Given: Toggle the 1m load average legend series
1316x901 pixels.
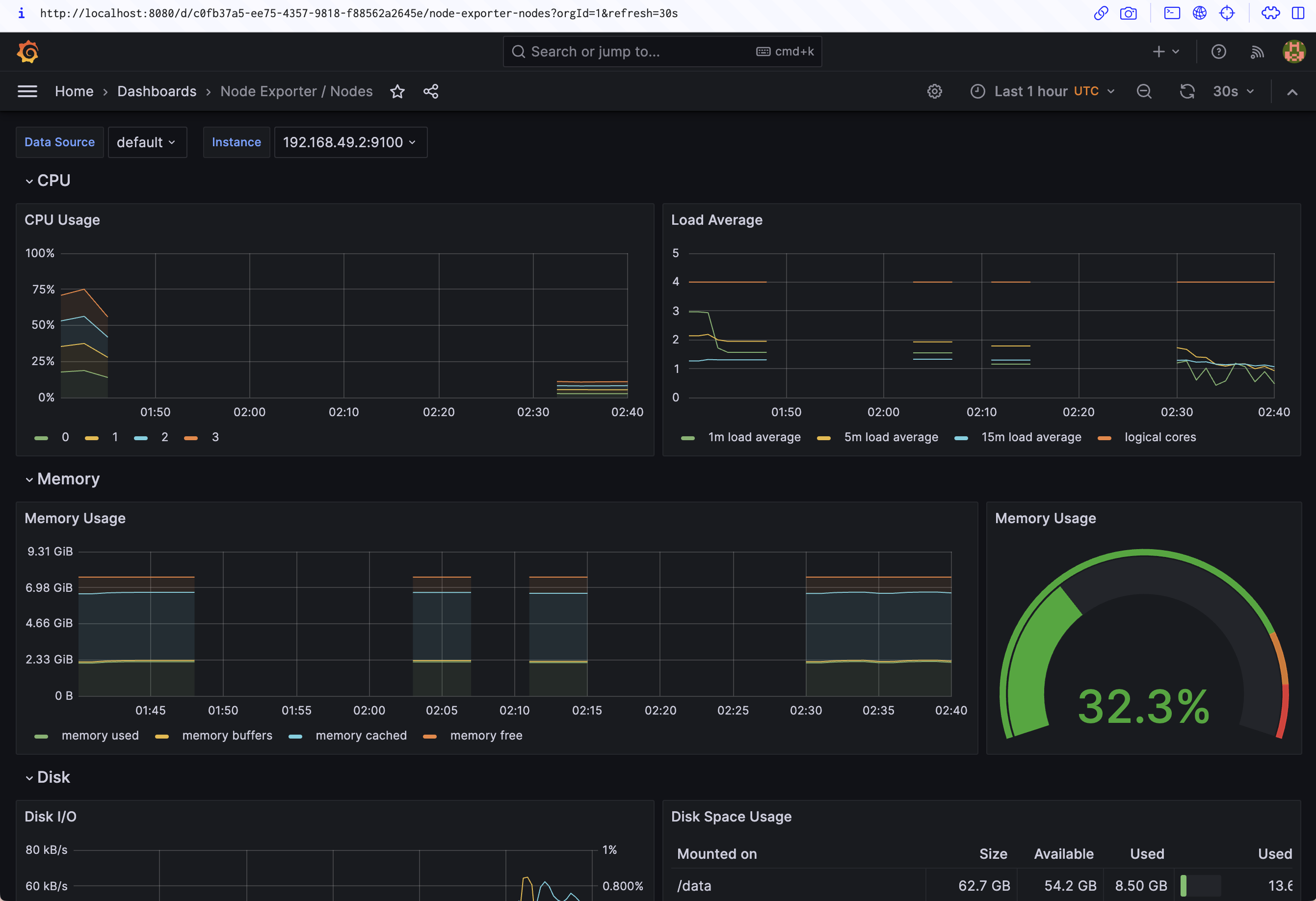Looking at the screenshot, I should pos(754,437).
